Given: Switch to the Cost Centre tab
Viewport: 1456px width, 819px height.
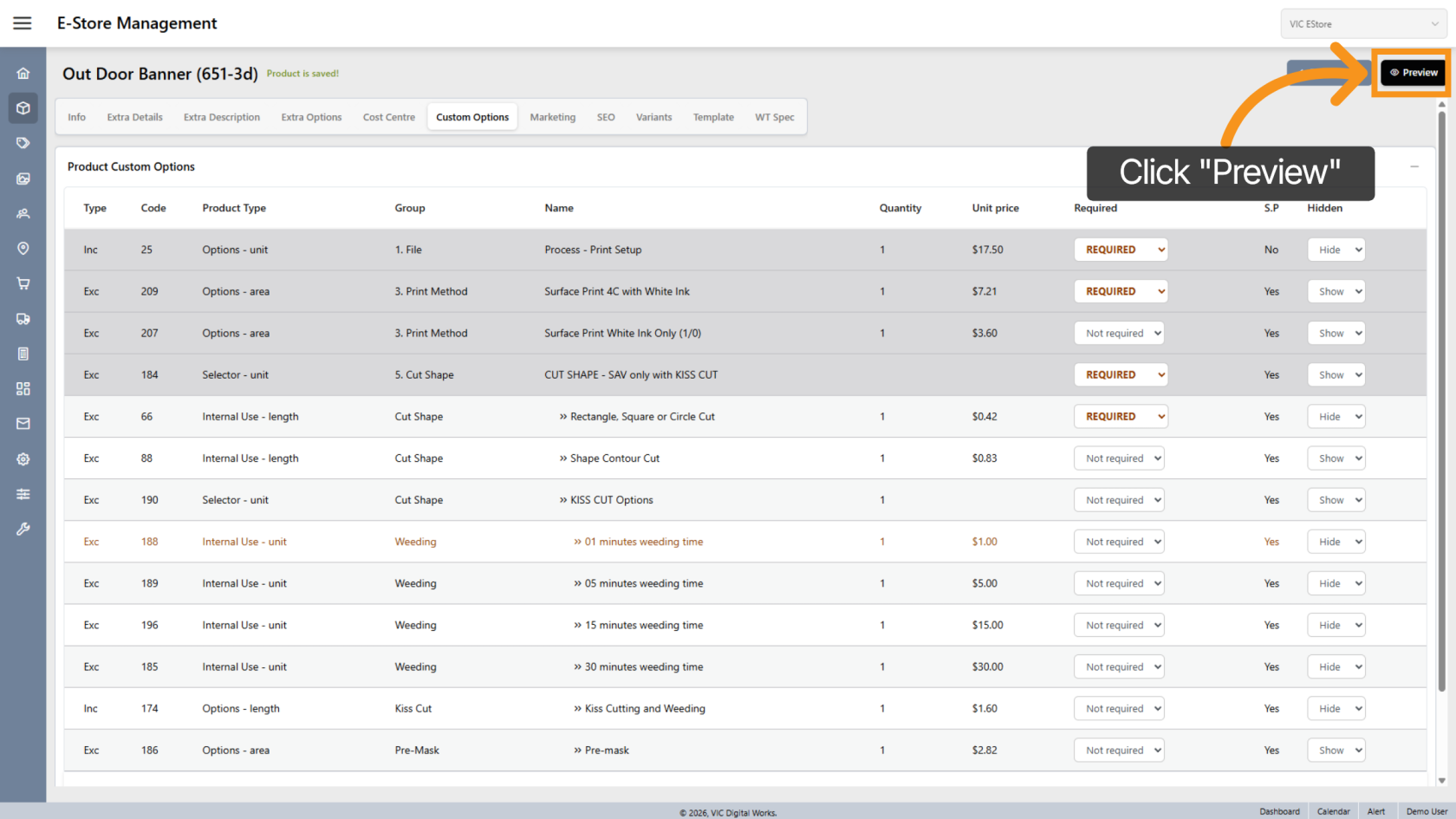Looking at the screenshot, I should [x=388, y=117].
